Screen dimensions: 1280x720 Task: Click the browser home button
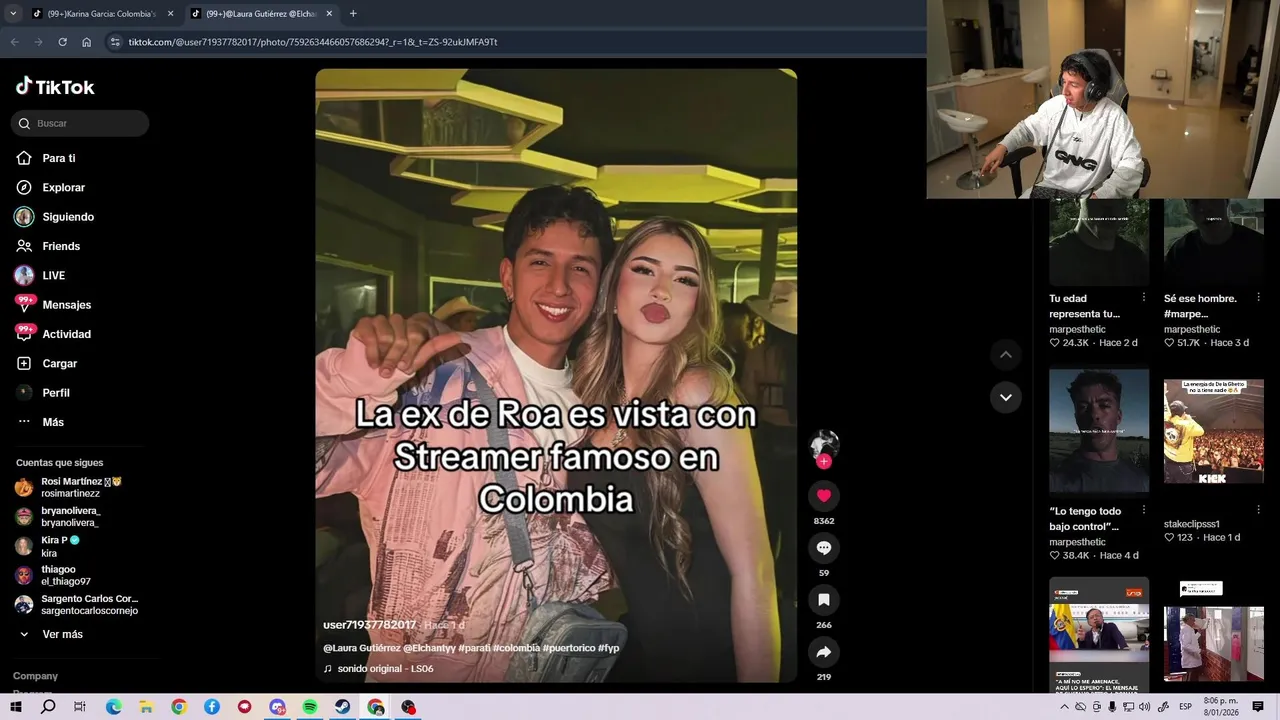(x=86, y=42)
